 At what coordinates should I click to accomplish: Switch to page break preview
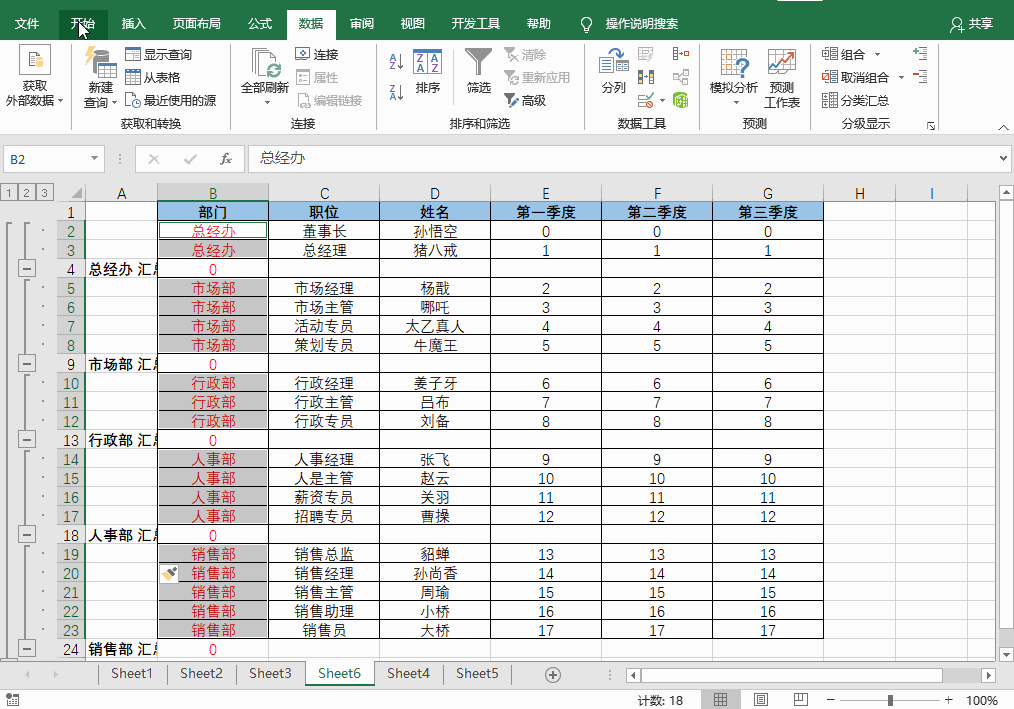[x=800, y=700]
